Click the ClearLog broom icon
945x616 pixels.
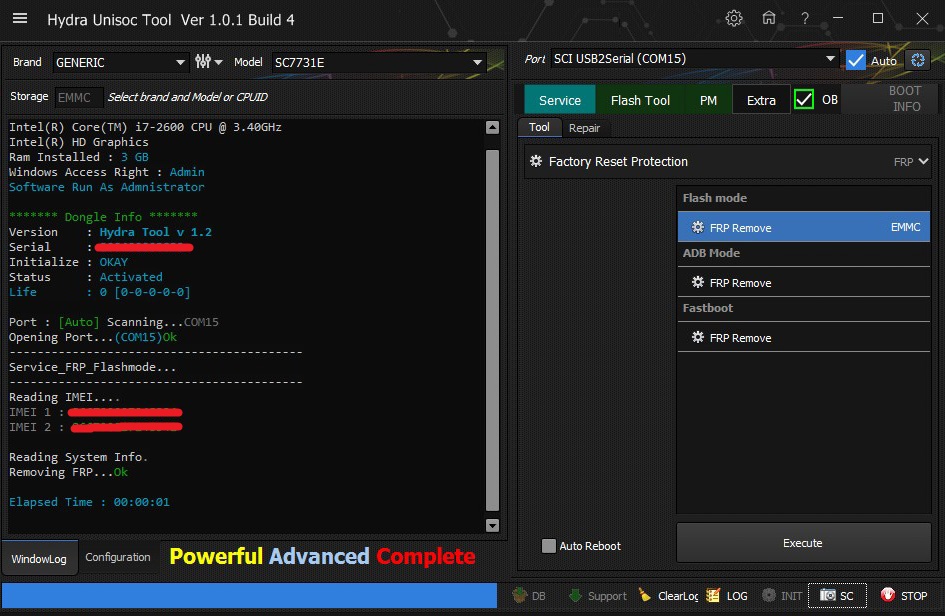pyautogui.click(x=645, y=596)
